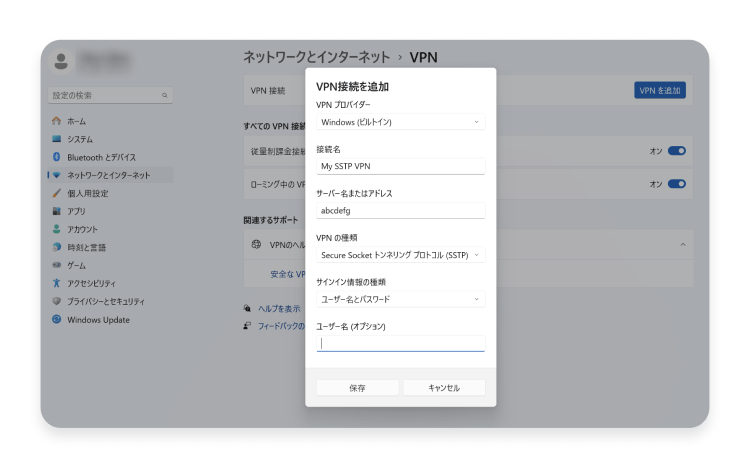Click the network Wi-Fi icon in the sidebar
The height and width of the screenshot is (468, 750).
click(x=56, y=175)
